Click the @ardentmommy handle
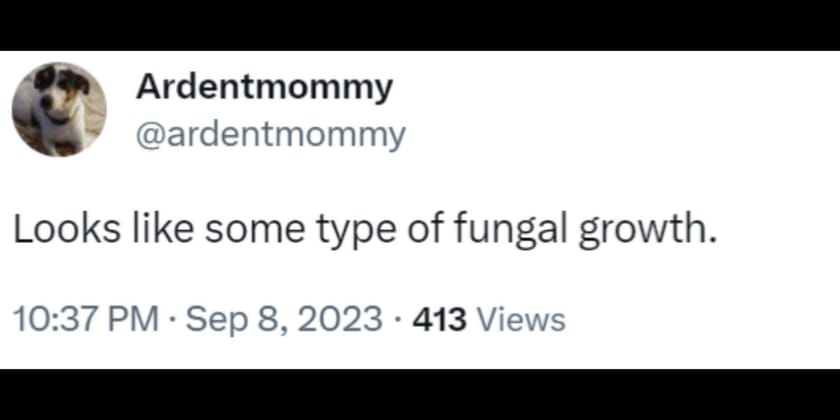The image size is (840, 420). (x=270, y=134)
